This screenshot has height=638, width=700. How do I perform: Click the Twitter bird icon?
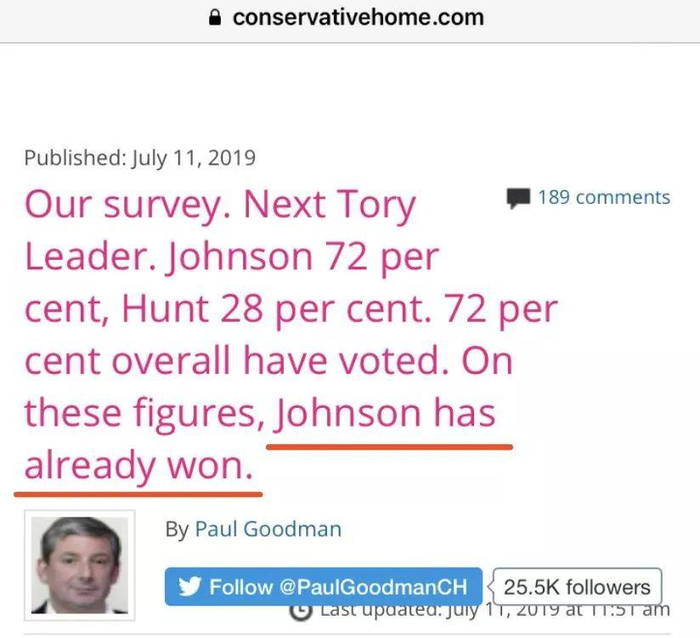(x=190, y=587)
